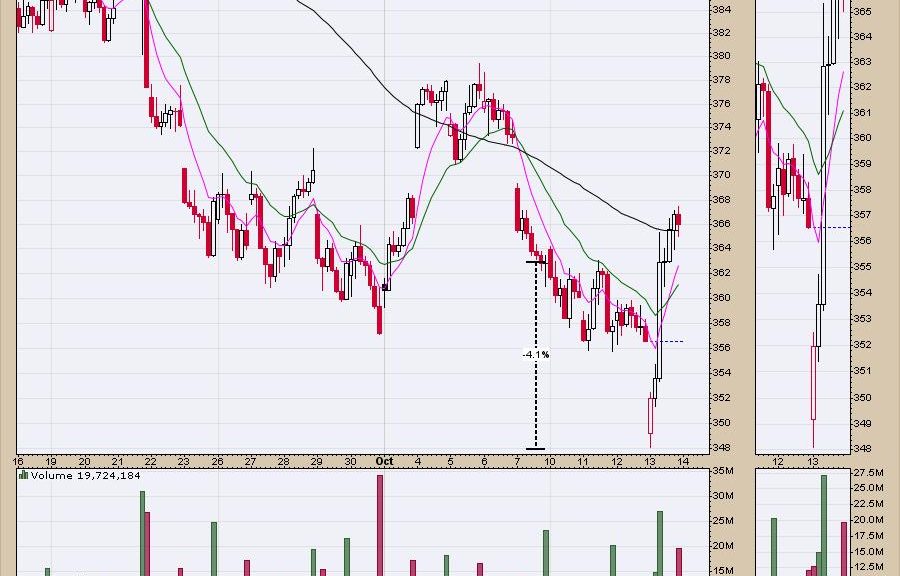Select date label "10" on the main chart axis

click(550, 461)
